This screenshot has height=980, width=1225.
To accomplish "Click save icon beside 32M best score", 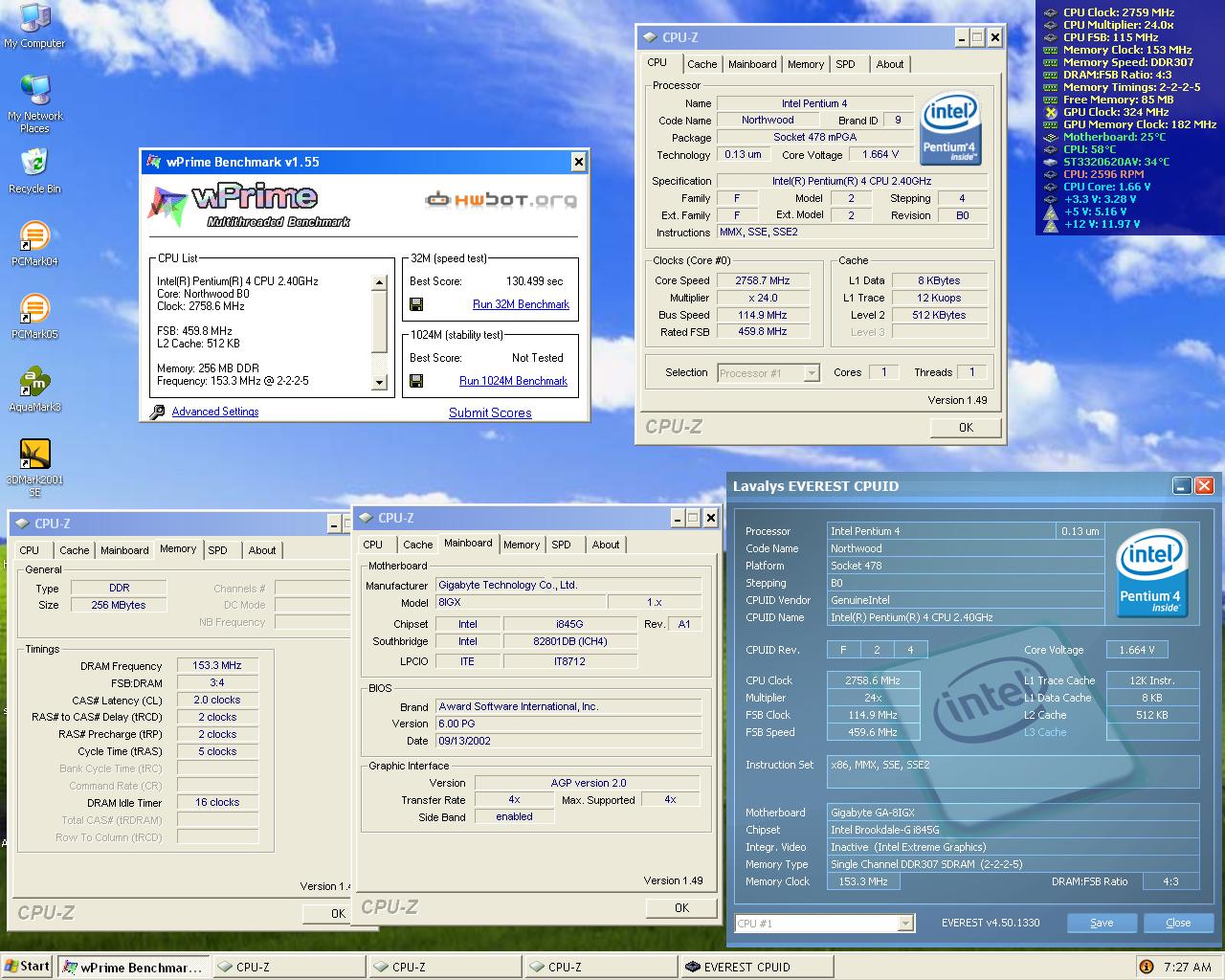I will tap(416, 304).
